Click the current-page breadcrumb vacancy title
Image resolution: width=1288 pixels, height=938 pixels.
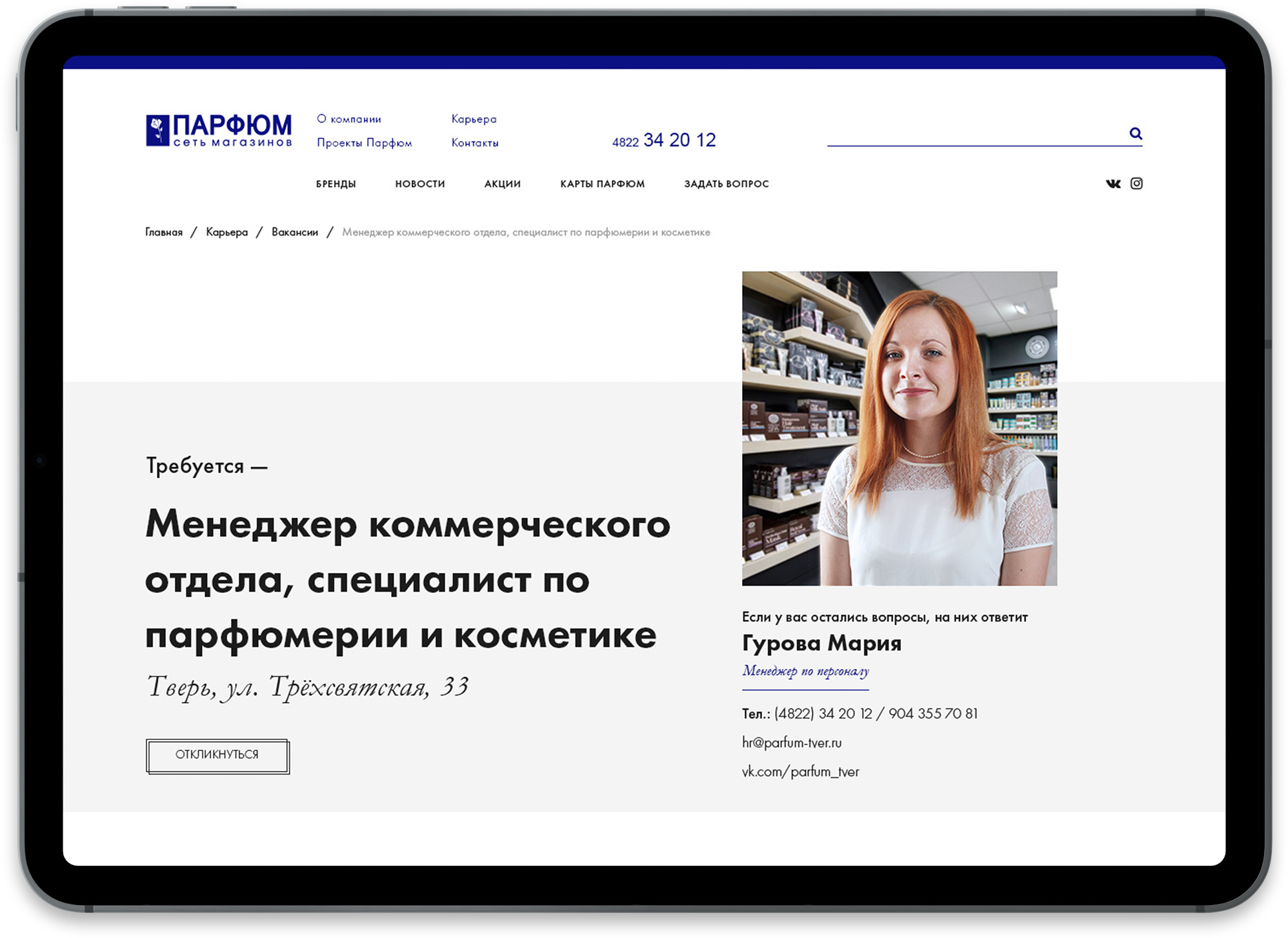[x=526, y=232]
